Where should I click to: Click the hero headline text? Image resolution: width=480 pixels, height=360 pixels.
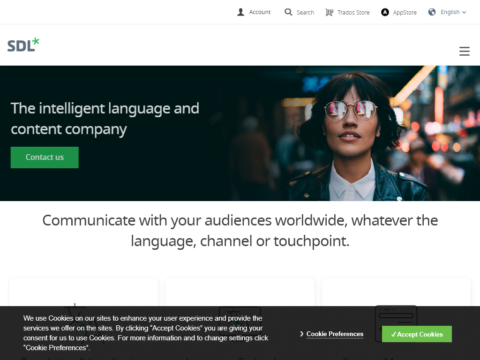point(105,119)
